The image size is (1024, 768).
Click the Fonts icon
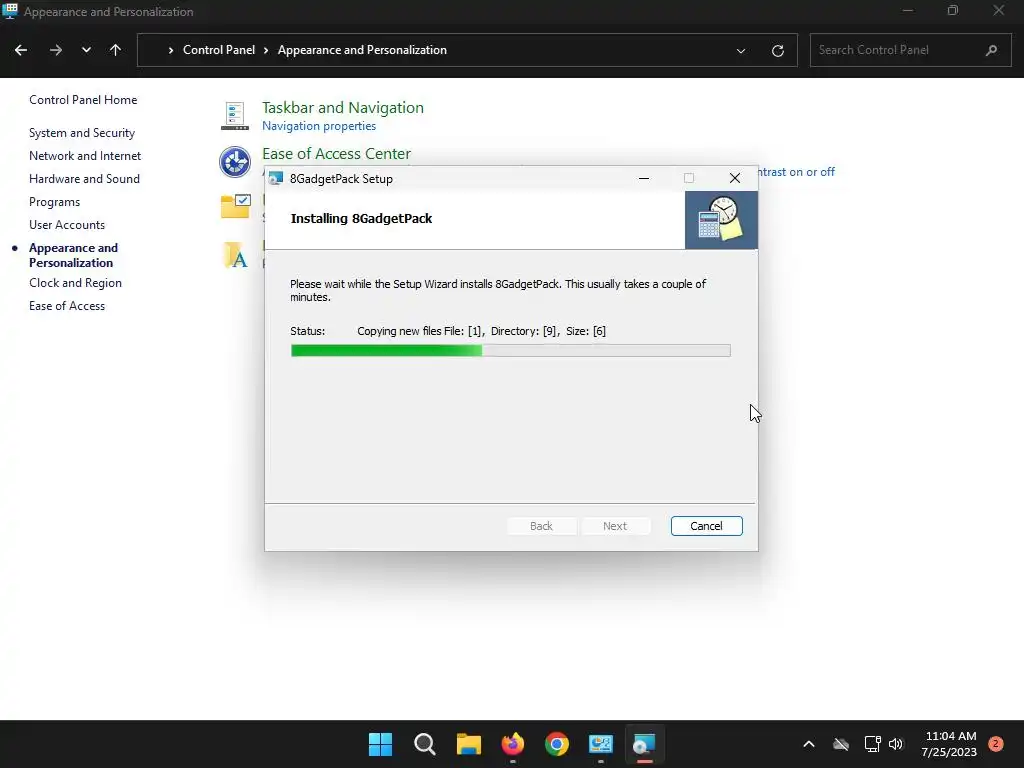point(235,255)
